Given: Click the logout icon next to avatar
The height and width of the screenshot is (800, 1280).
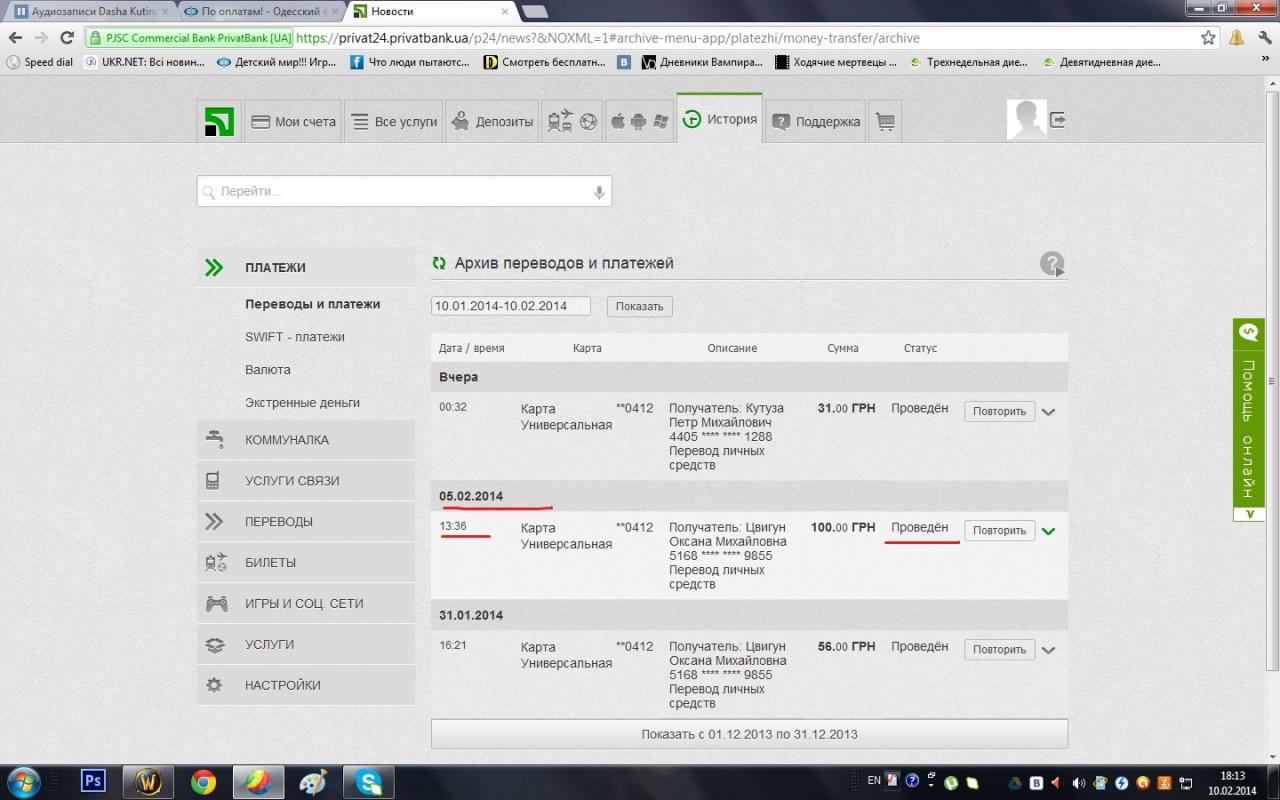Looking at the screenshot, I should [x=1058, y=120].
